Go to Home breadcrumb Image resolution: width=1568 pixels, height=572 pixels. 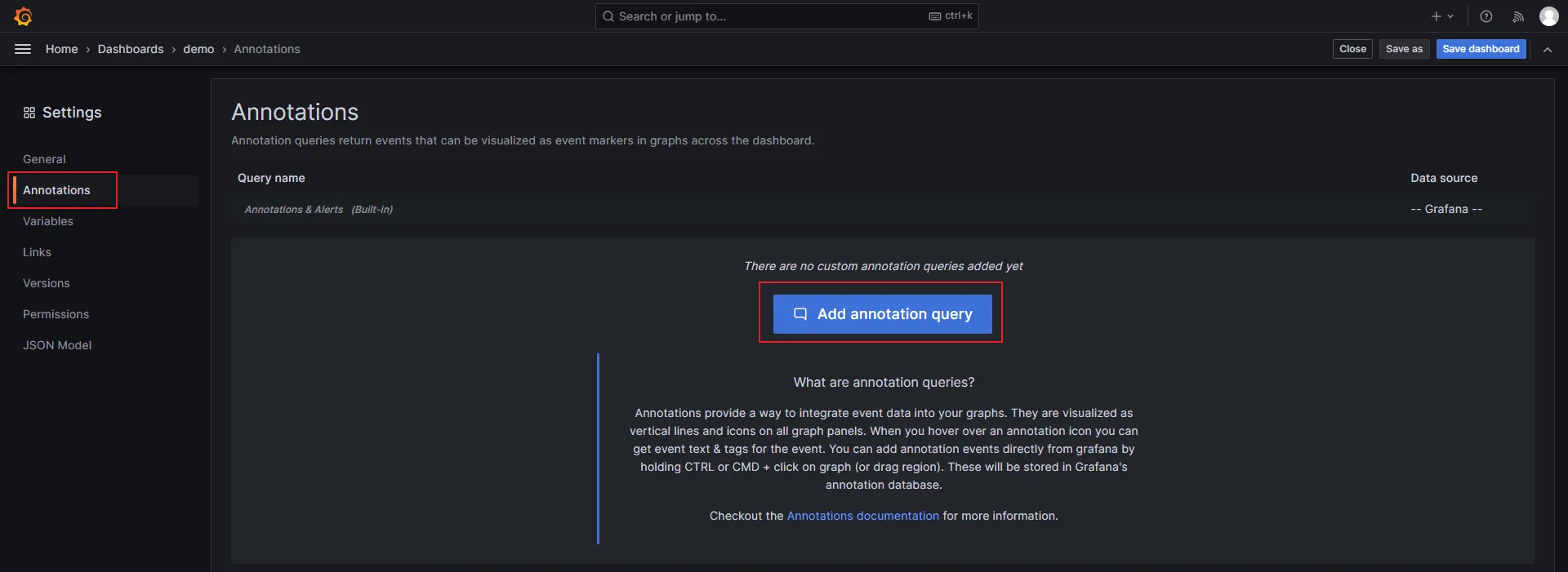click(x=61, y=49)
